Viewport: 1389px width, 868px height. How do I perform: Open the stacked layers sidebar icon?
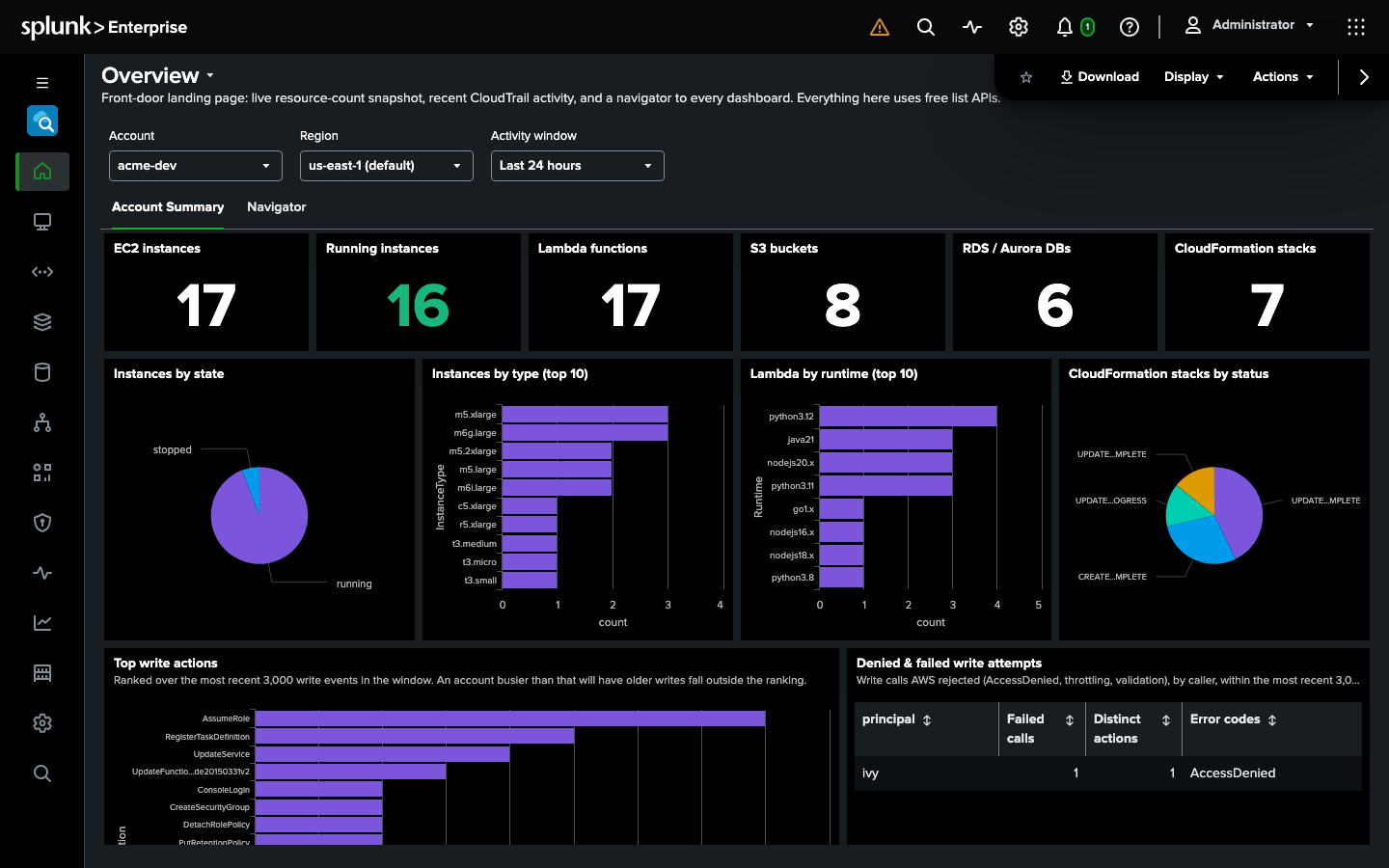(42, 322)
